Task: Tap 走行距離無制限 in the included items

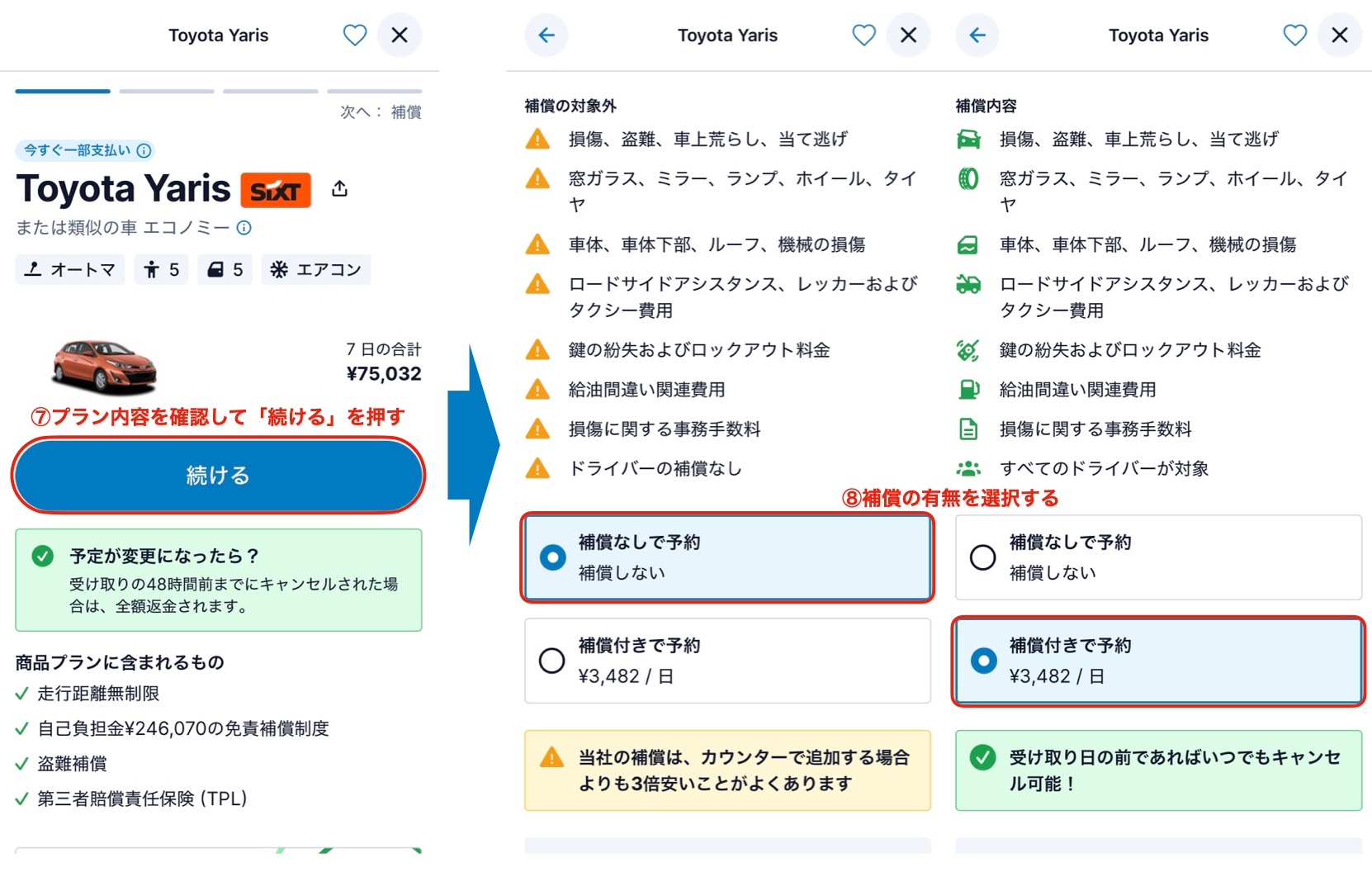Action: tap(98, 694)
